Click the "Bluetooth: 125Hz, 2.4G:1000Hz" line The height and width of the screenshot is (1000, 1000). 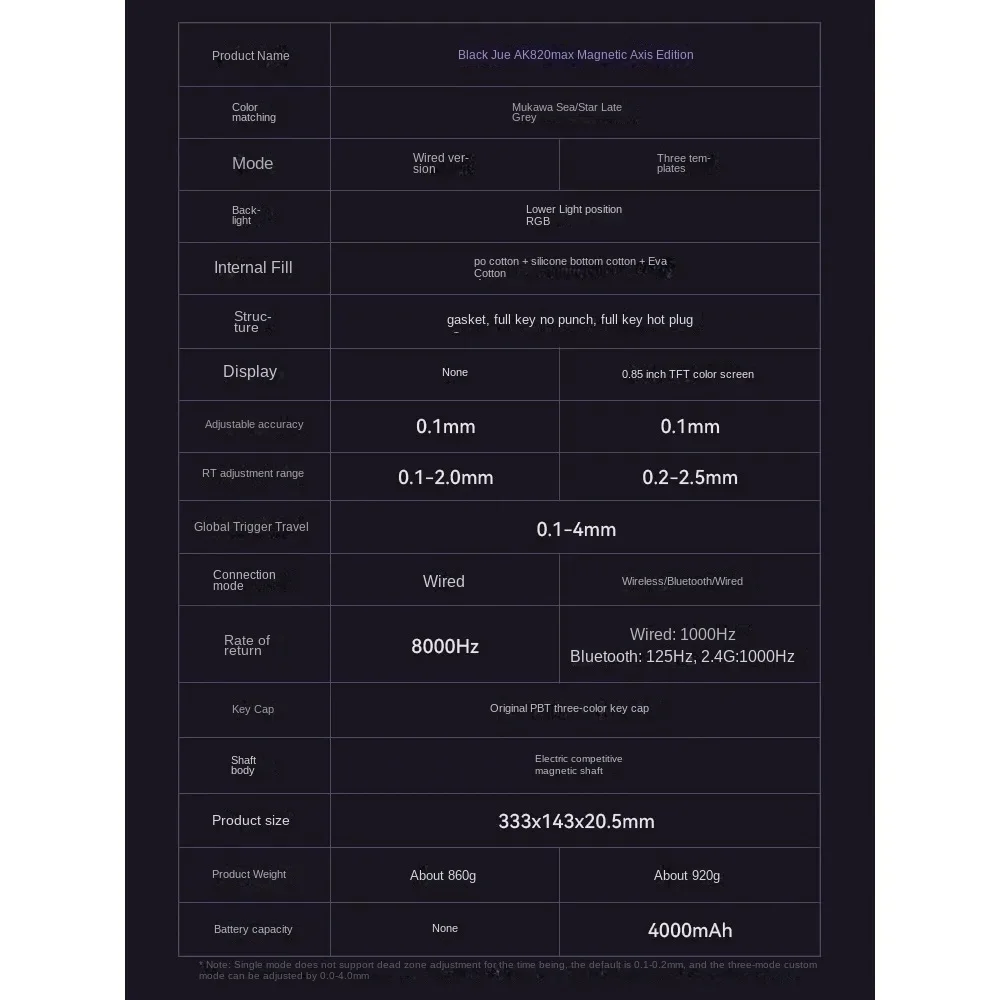coord(682,657)
